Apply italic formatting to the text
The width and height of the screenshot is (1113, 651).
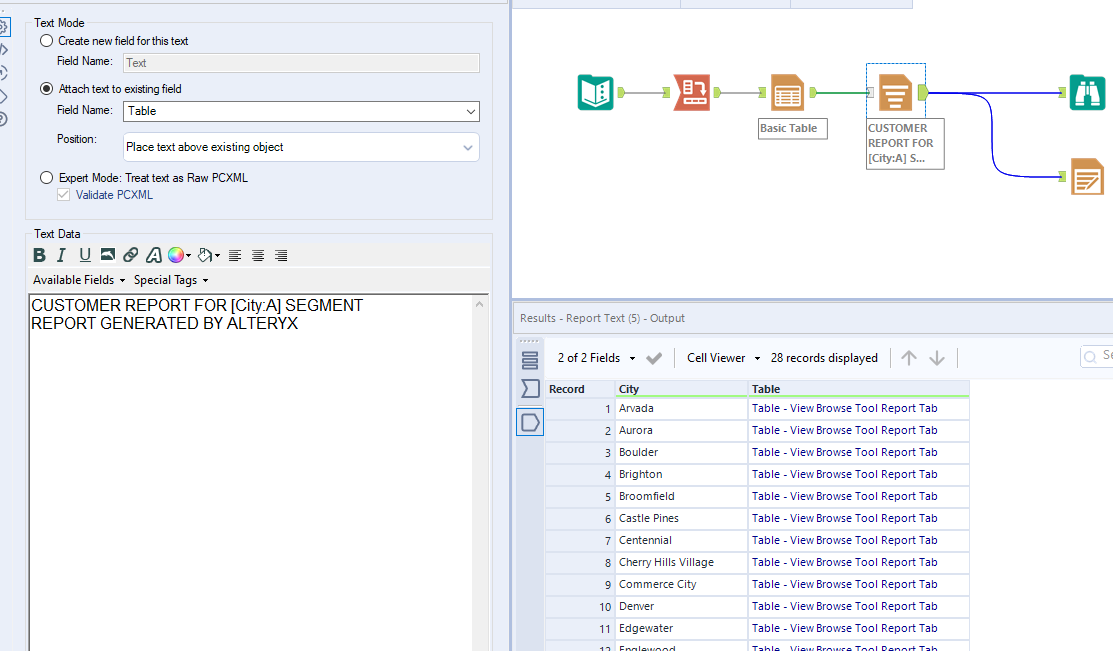tap(61, 255)
